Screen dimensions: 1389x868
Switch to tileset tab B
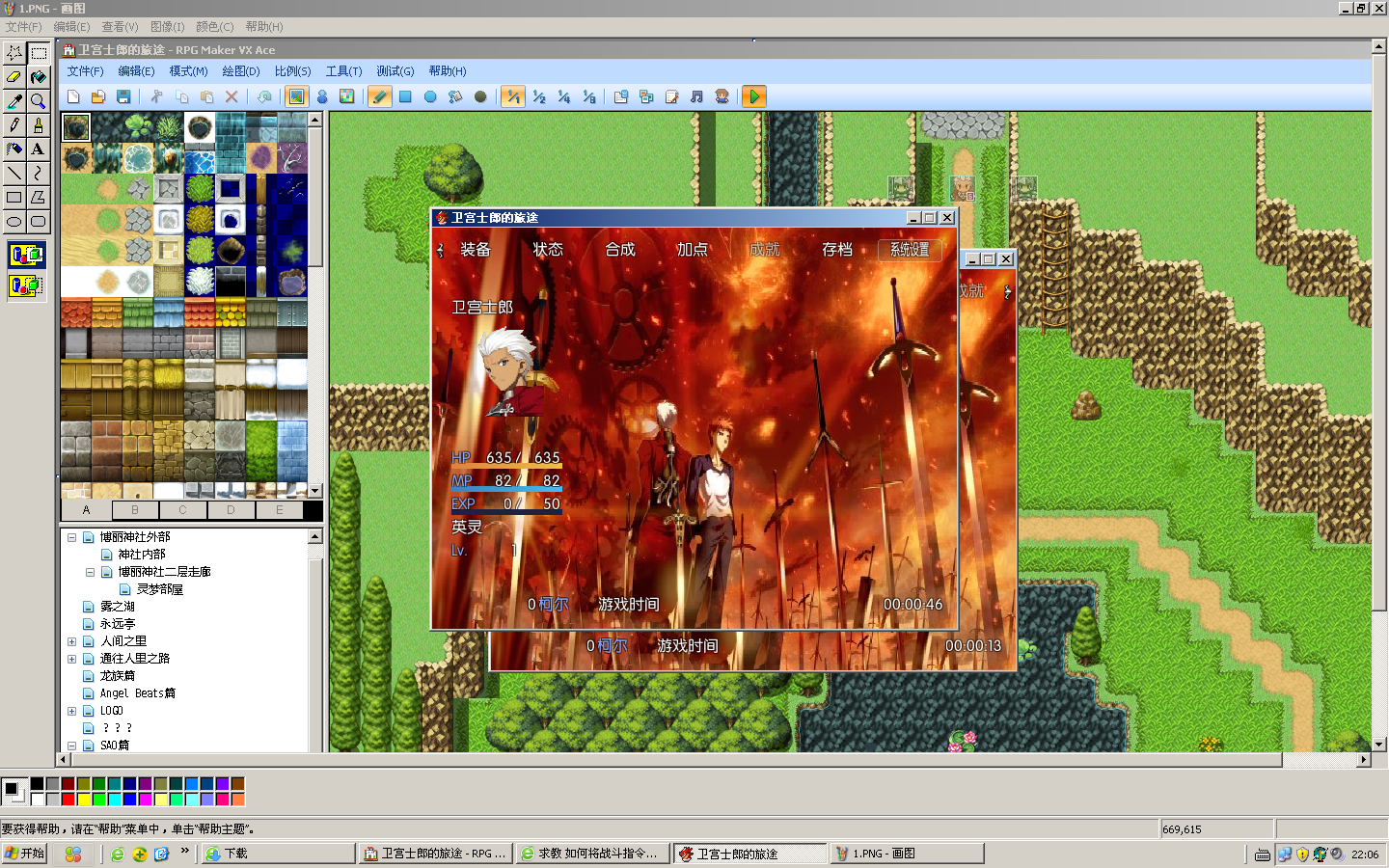point(135,510)
